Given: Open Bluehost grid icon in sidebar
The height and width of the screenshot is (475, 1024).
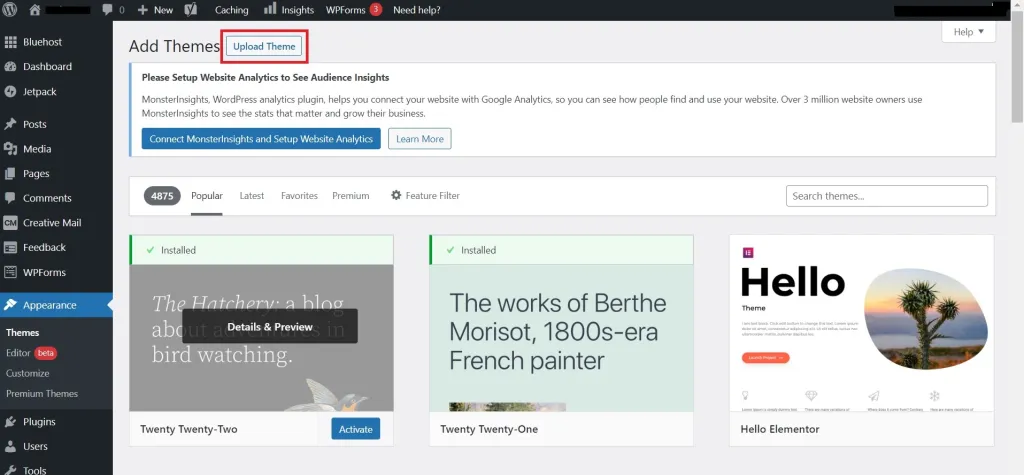Looking at the screenshot, I should (10, 42).
